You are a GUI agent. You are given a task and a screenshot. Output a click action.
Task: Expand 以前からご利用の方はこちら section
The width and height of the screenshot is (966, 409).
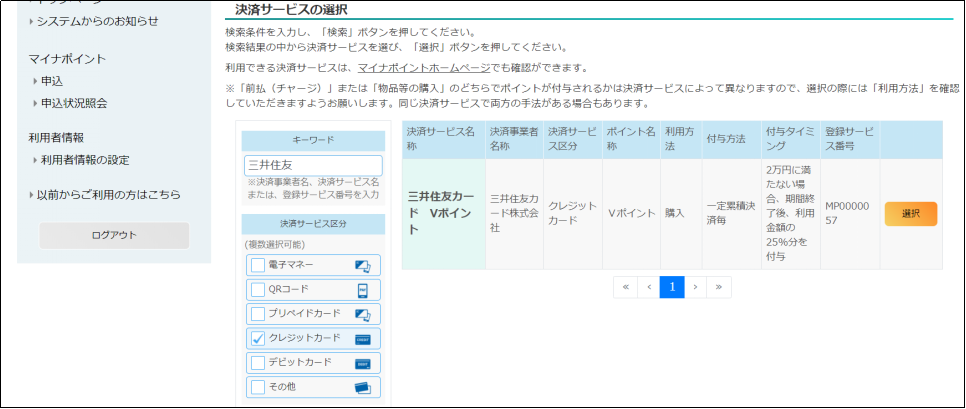click(107, 194)
